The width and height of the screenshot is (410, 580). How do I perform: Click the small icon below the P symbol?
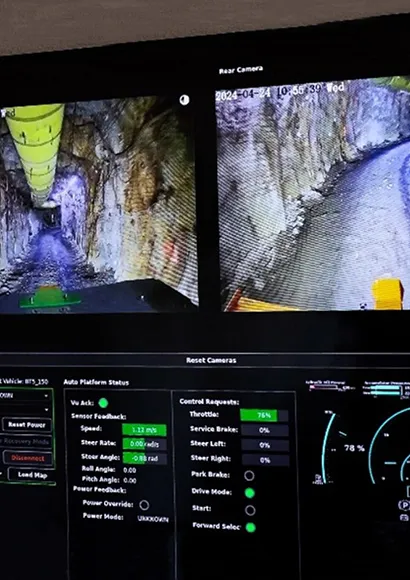point(405,517)
